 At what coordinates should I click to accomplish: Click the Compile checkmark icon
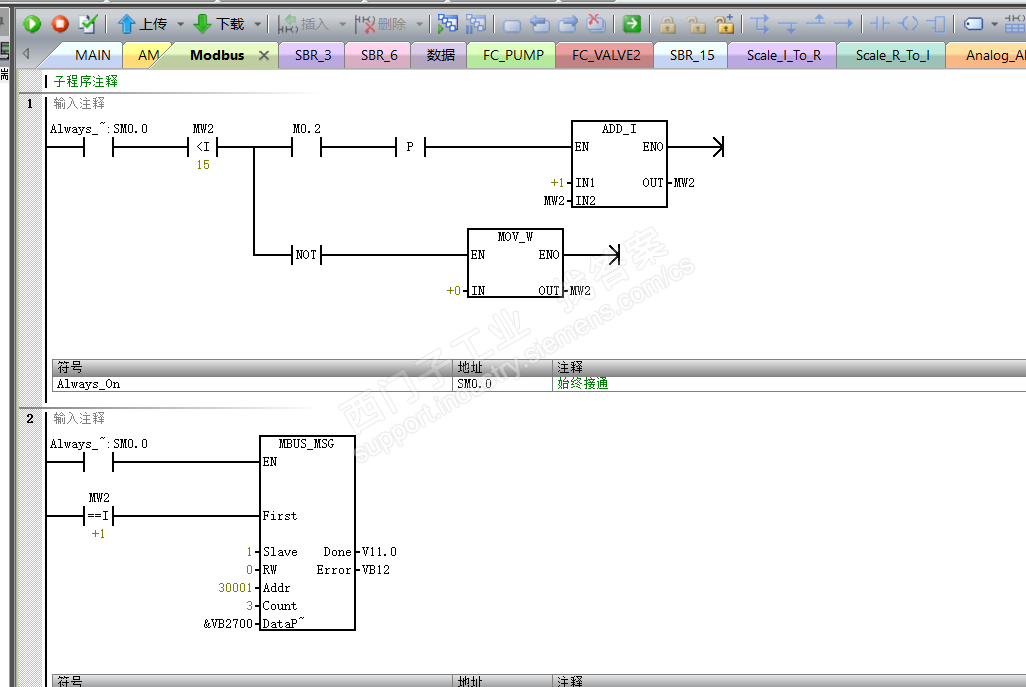coord(88,24)
